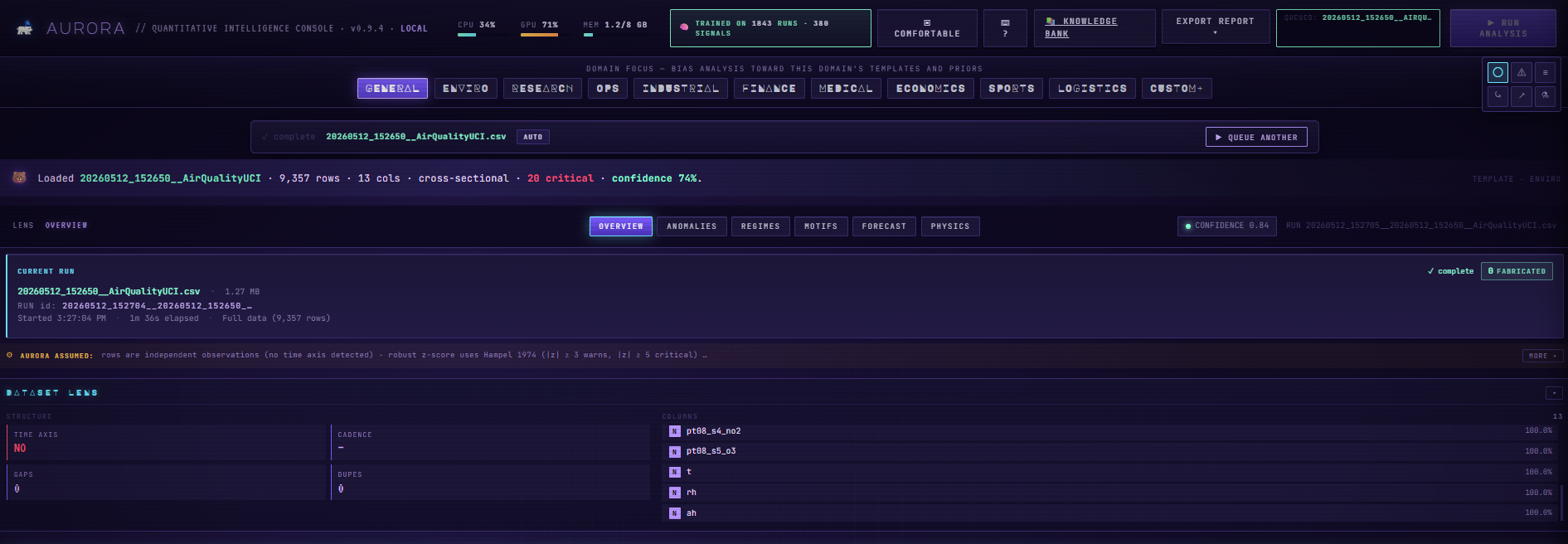The image size is (1568, 544).
Task: Select the three-lines list icon in the tool grid
Action: tap(1545, 72)
